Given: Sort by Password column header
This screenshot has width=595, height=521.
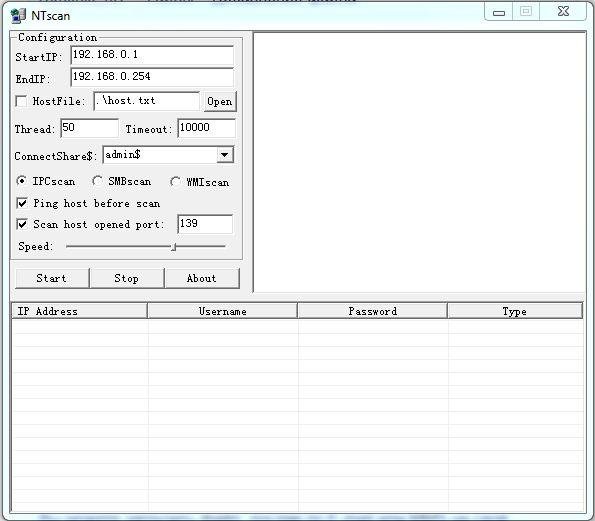Looking at the screenshot, I should point(373,311).
